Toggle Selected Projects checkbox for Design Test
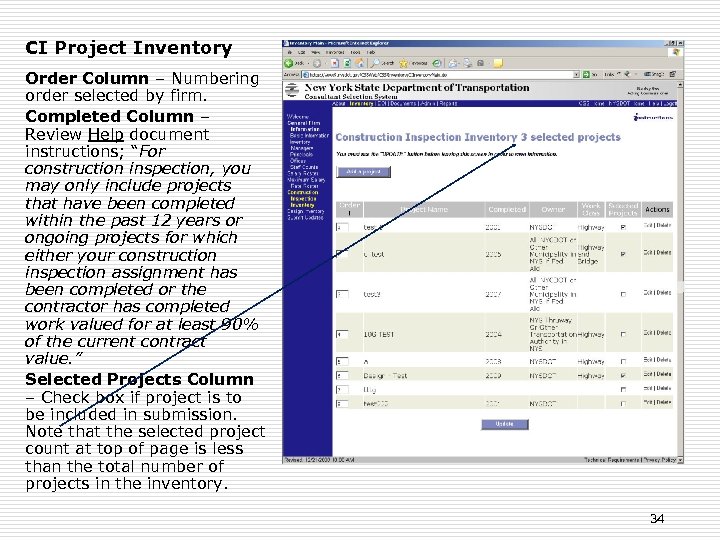 [623, 376]
